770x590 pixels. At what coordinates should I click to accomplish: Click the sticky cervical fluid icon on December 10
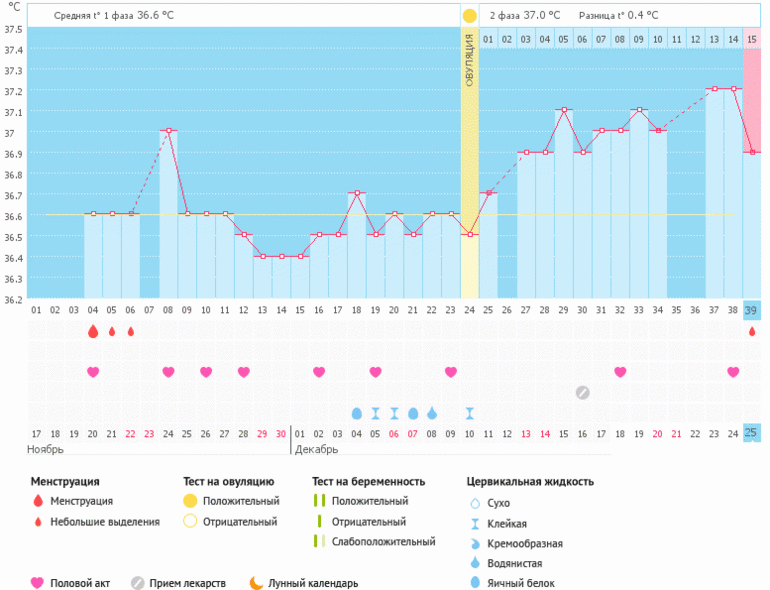tap(469, 413)
